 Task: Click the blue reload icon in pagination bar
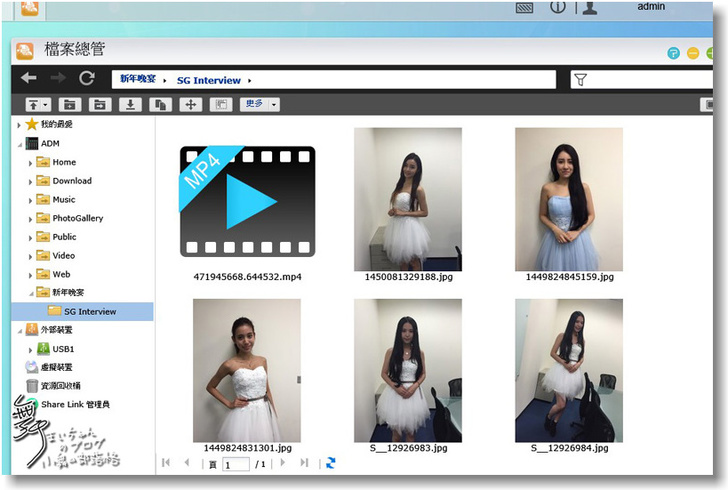331,463
